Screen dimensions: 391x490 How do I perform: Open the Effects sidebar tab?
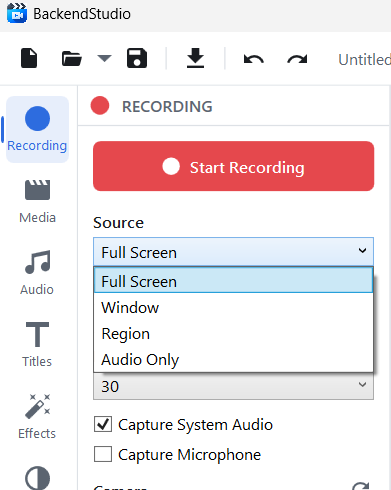click(37, 417)
